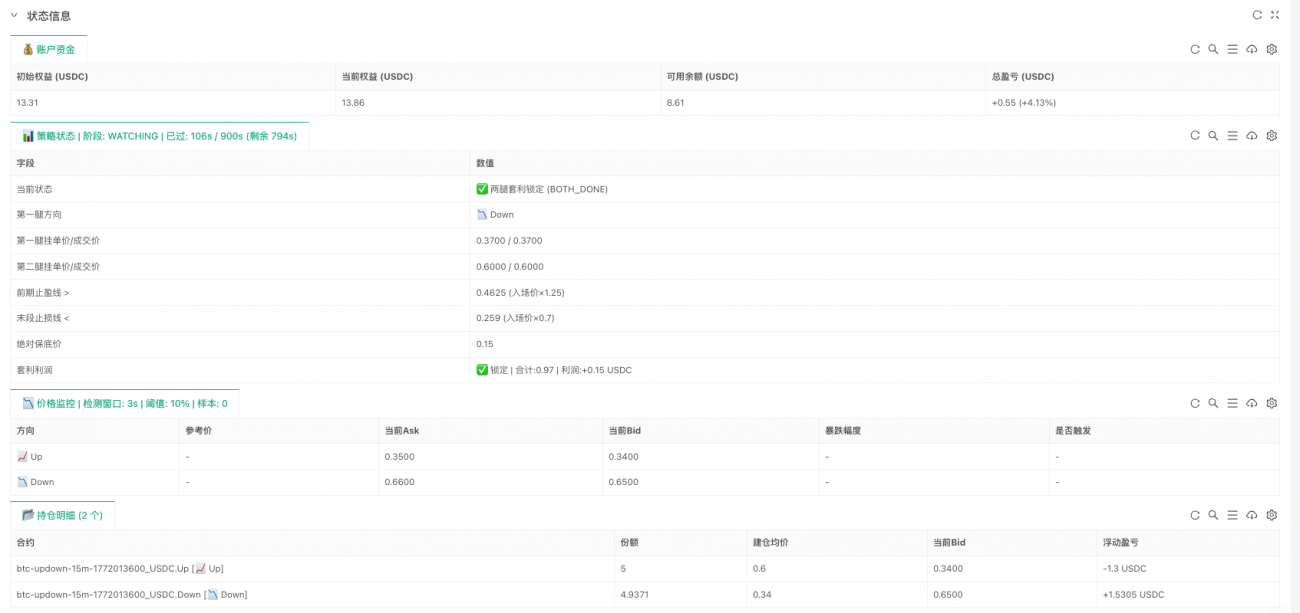Select the 持仓明细 (2 个) tab
The width and height of the screenshot is (1300, 613).
pos(63,515)
